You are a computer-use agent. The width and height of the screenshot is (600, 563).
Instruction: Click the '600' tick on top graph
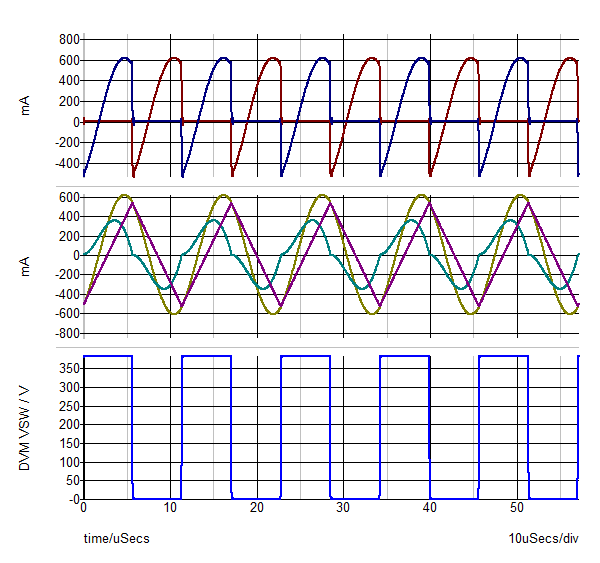pyautogui.click(x=69, y=60)
